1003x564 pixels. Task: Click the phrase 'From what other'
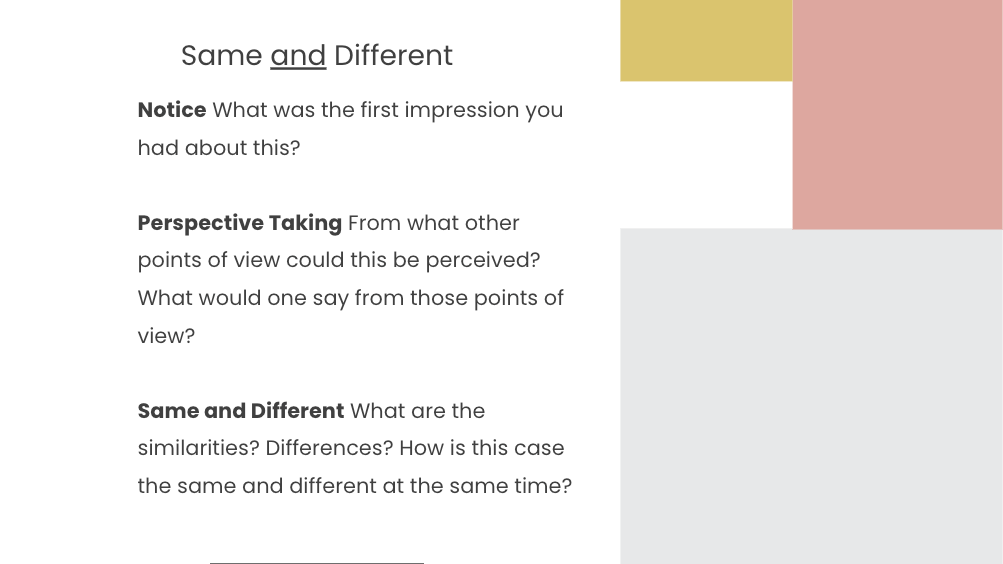[x=434, y=223]
